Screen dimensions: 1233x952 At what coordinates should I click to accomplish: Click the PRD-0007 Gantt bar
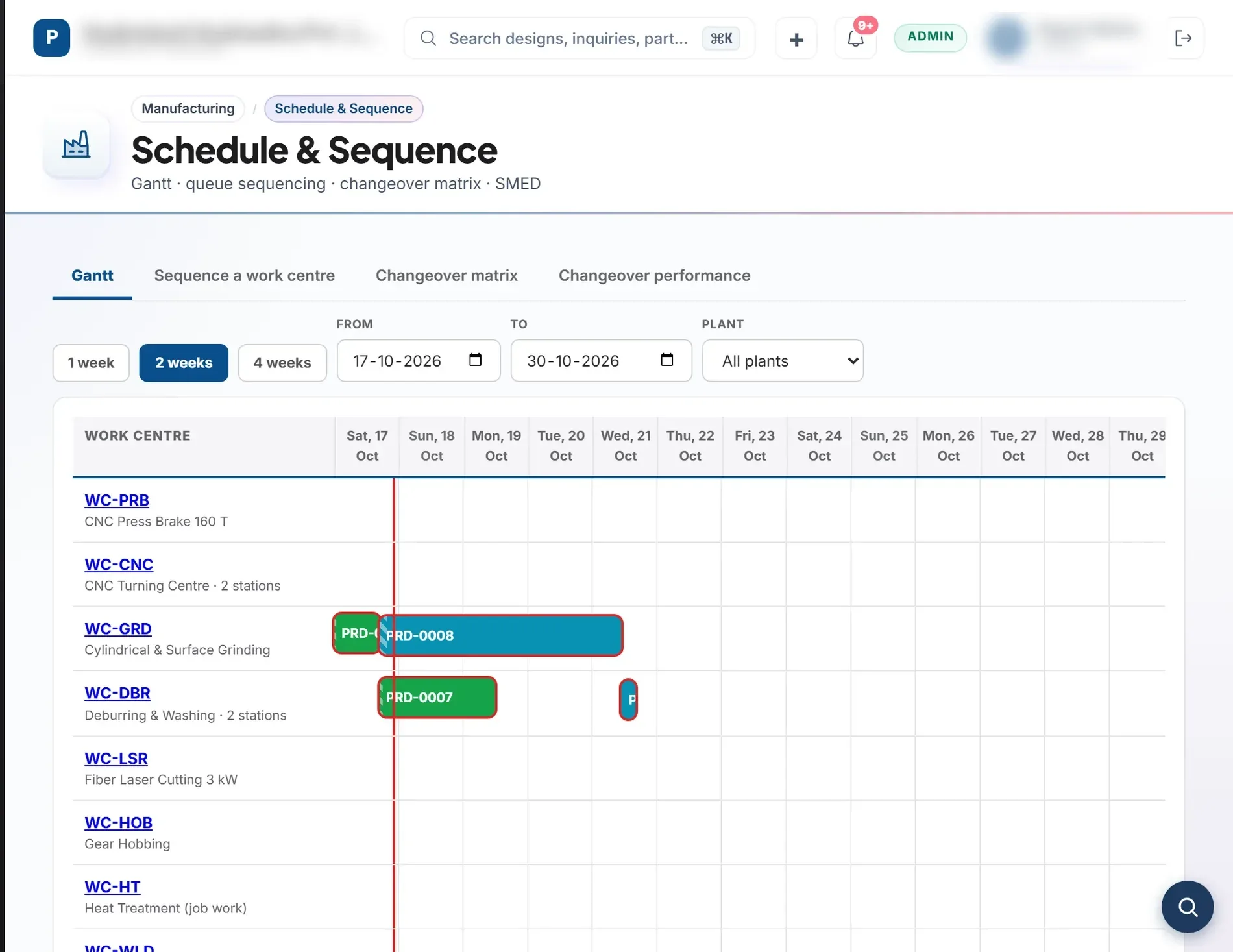(437, 698)
